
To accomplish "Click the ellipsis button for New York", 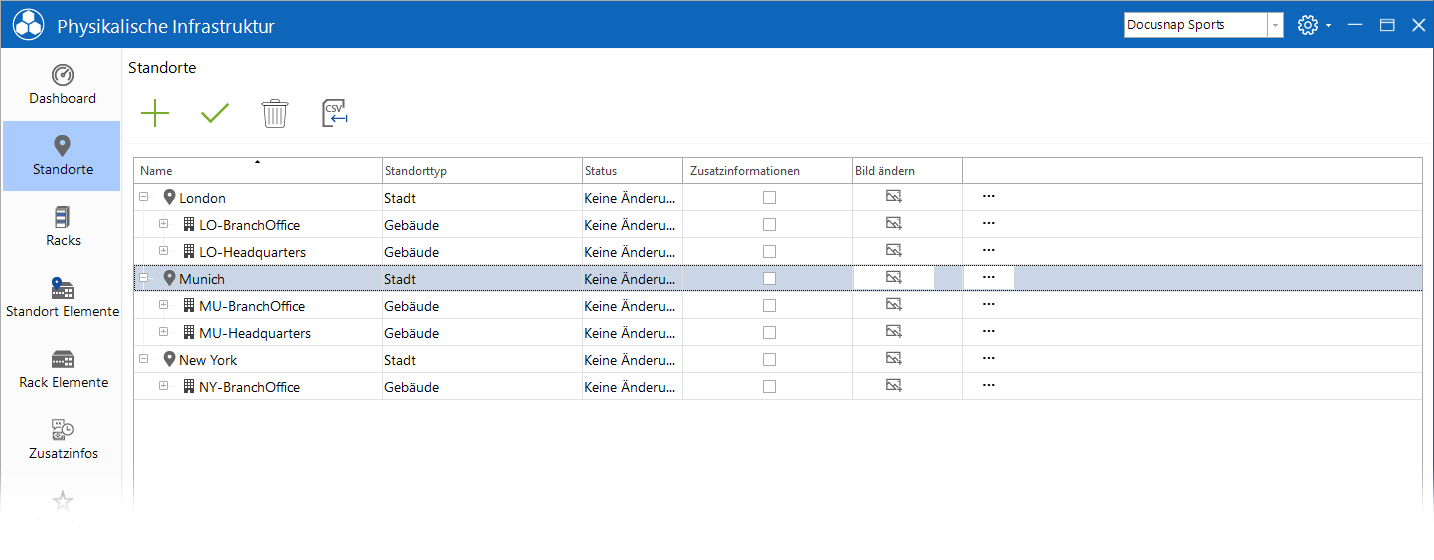I will pyautogui.click(x=988, y=359).
